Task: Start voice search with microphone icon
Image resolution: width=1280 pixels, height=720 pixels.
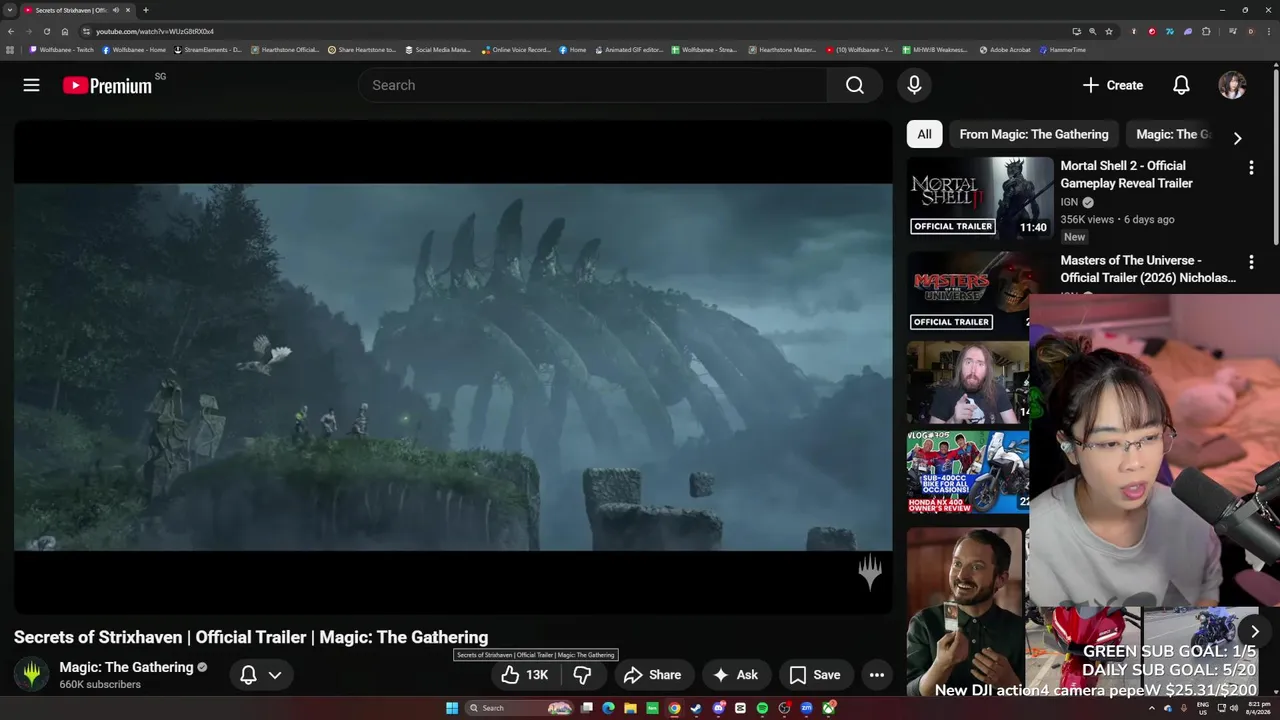Action: click(914, 85)
